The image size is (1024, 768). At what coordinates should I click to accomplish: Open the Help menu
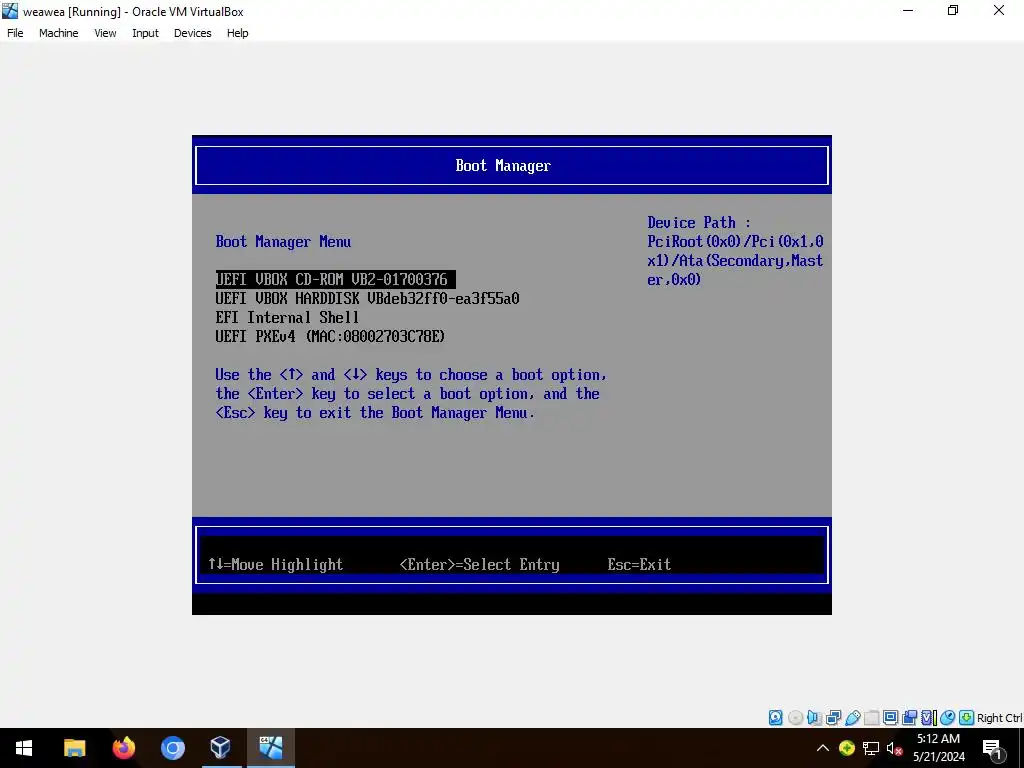tap(238, 33)
